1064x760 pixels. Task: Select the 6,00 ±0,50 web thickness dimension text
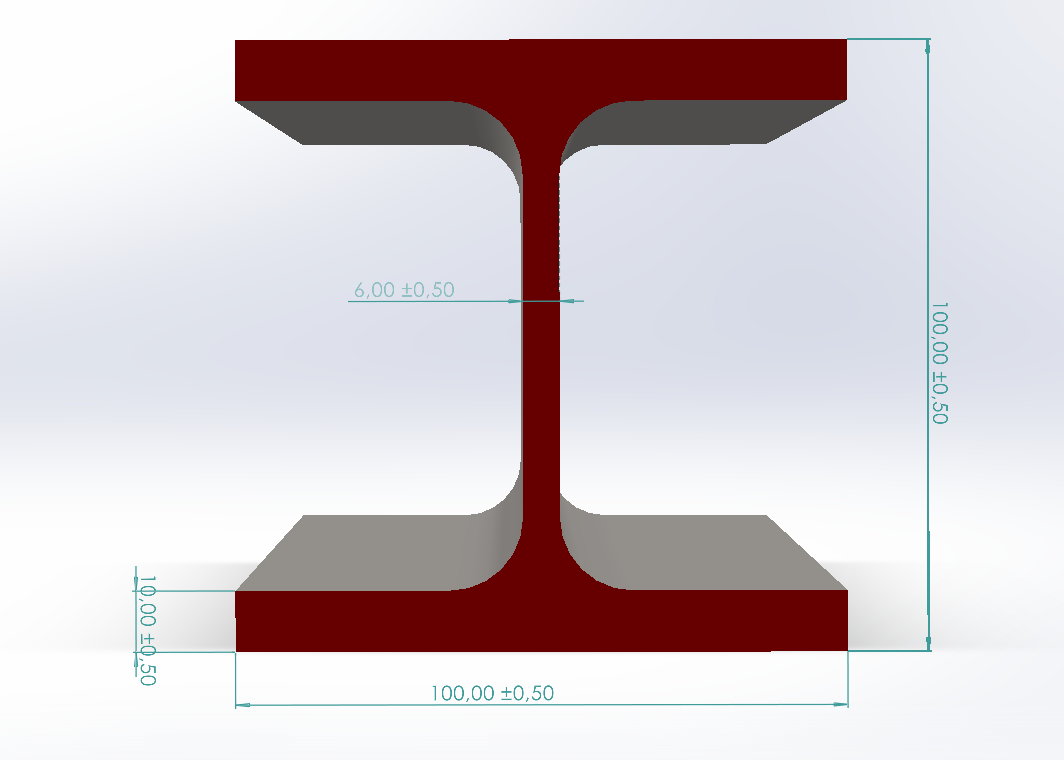pyautogui.click(x=404, y=290)
